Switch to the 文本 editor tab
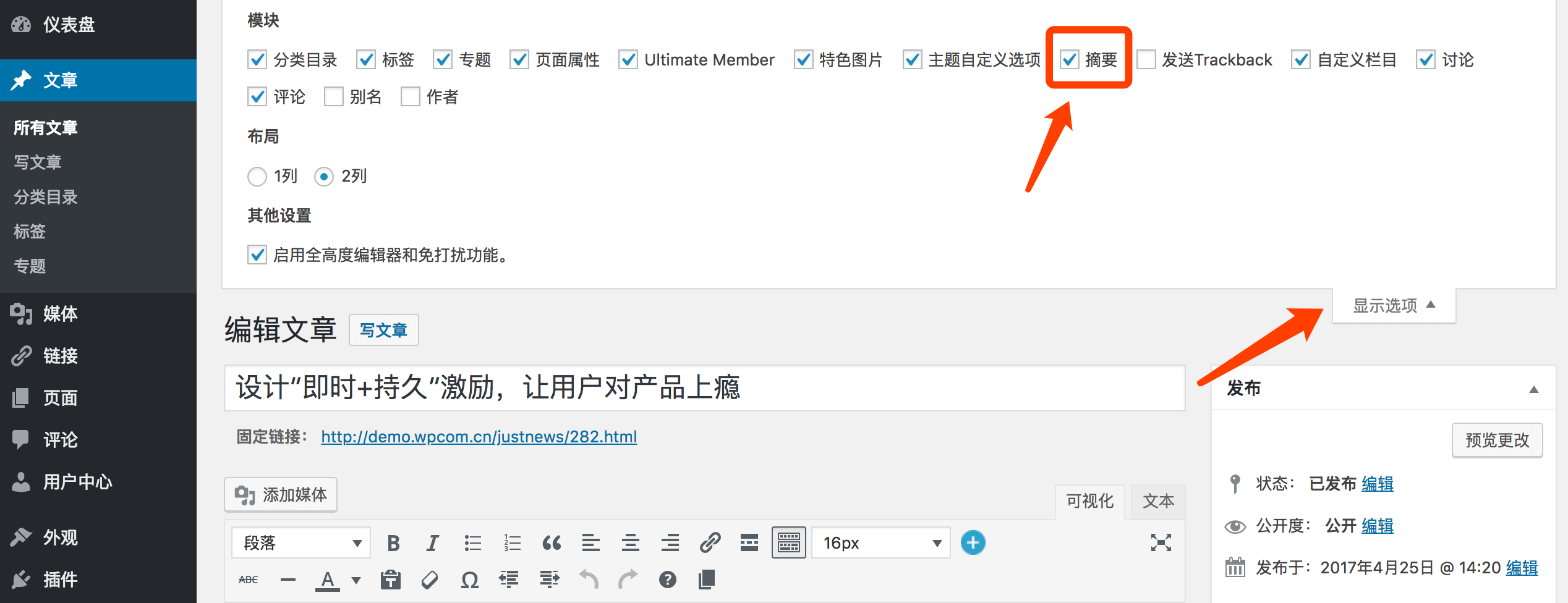Image resolution: width=1568 pixels, height=603 pixels. pyautogui.click(x=1158, y=501)
